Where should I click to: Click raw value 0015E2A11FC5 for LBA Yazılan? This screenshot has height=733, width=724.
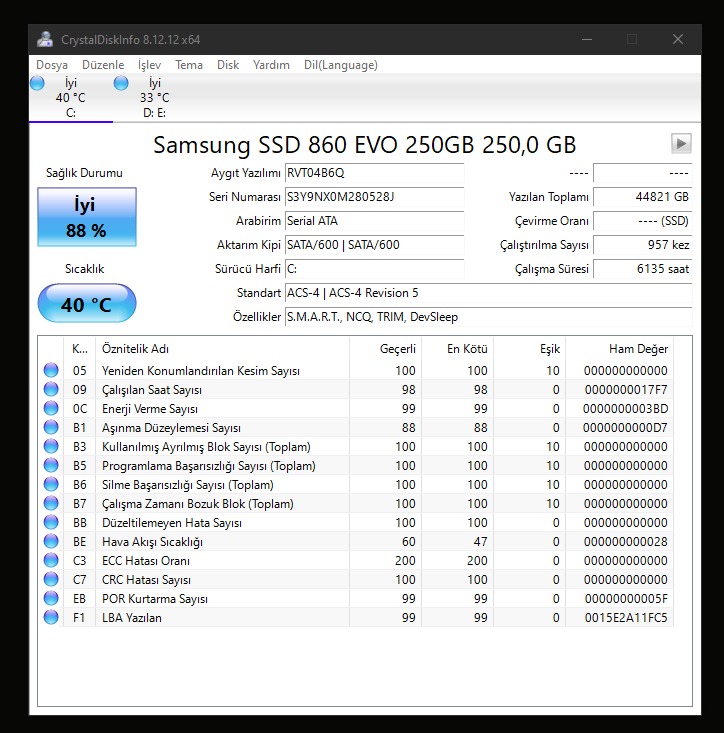pyautogui.click(x=626, y=618)
